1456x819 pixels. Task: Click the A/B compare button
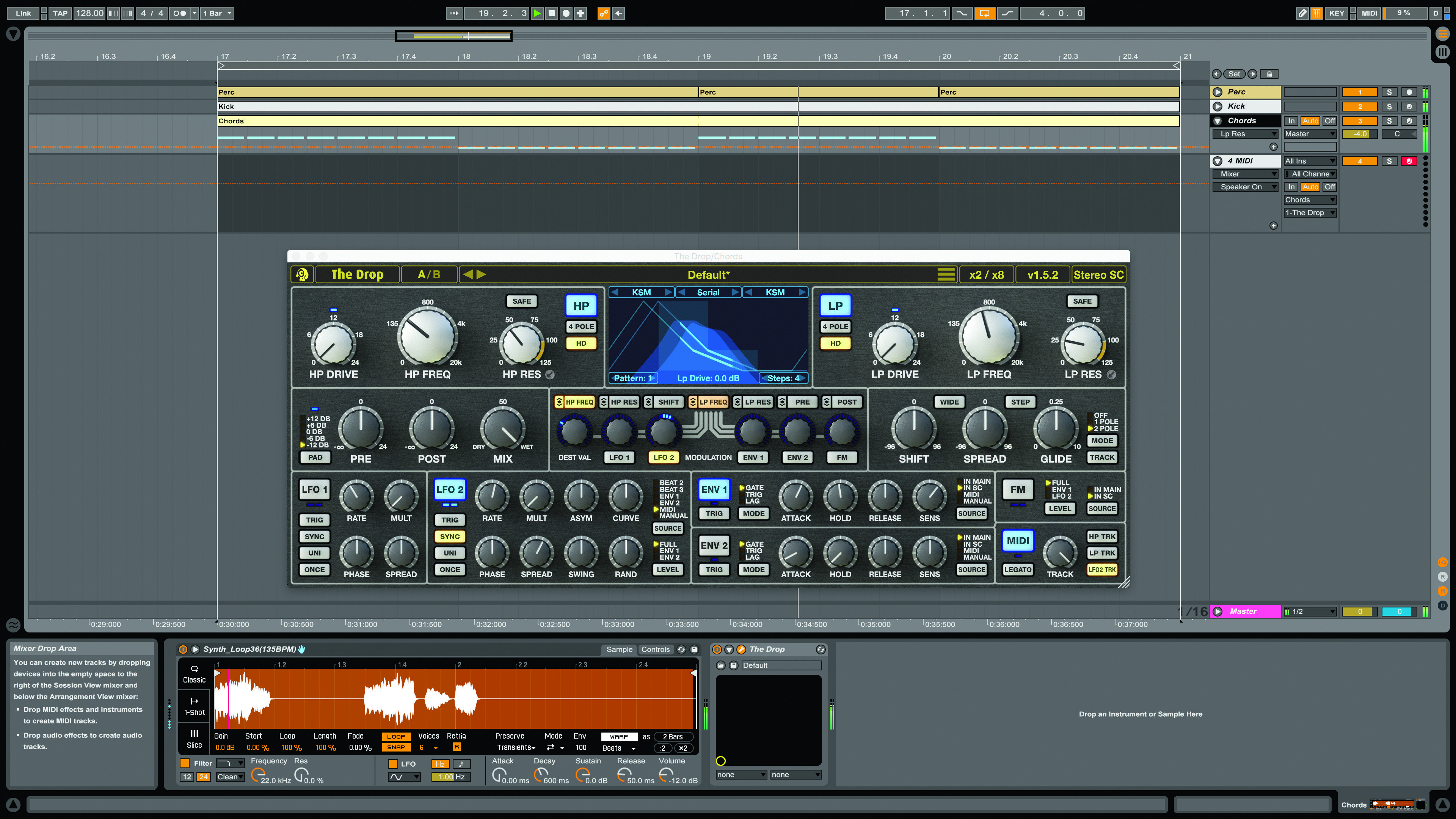(x=428, y=275)
